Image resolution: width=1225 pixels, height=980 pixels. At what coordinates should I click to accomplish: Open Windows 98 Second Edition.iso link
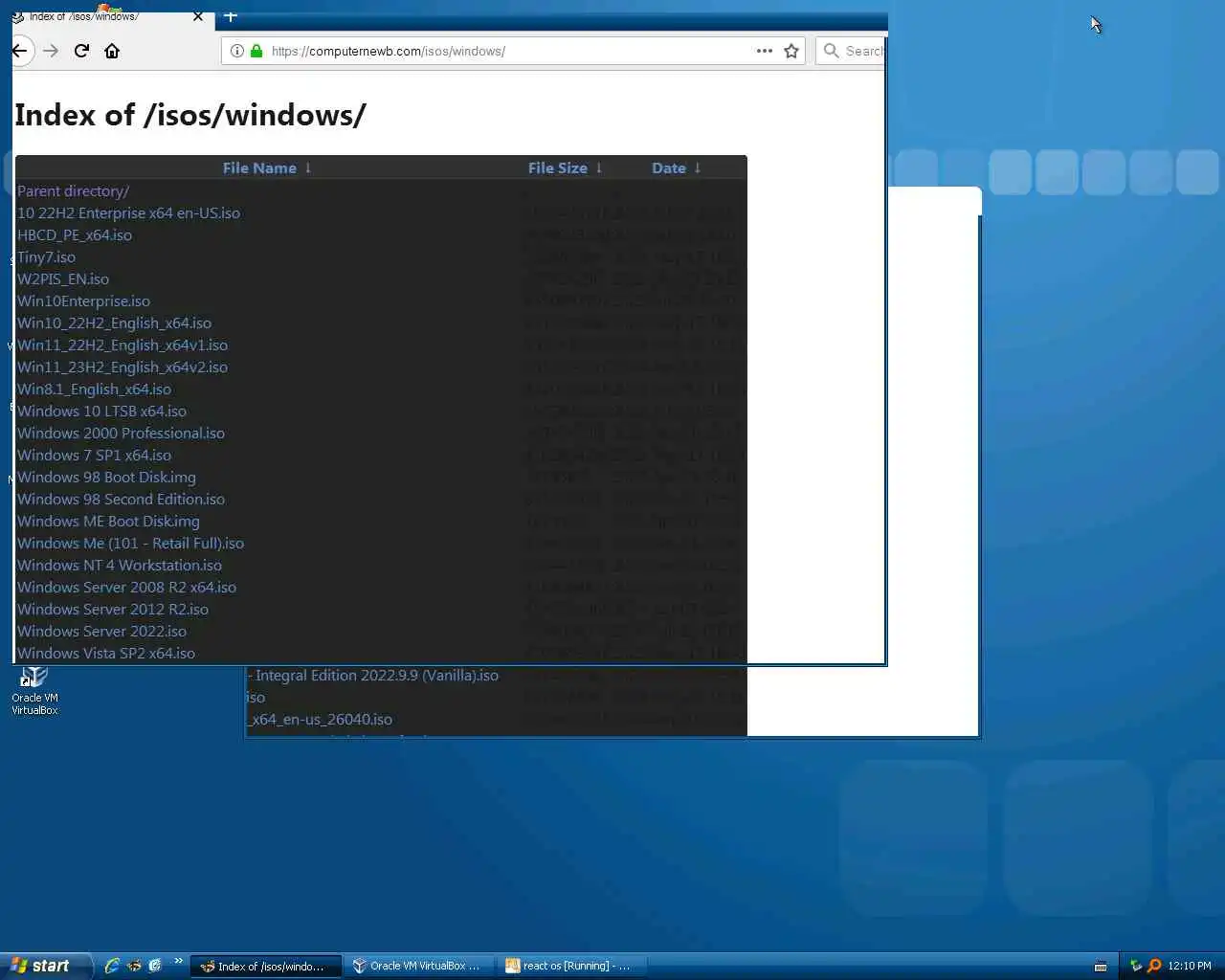[121, 500]
